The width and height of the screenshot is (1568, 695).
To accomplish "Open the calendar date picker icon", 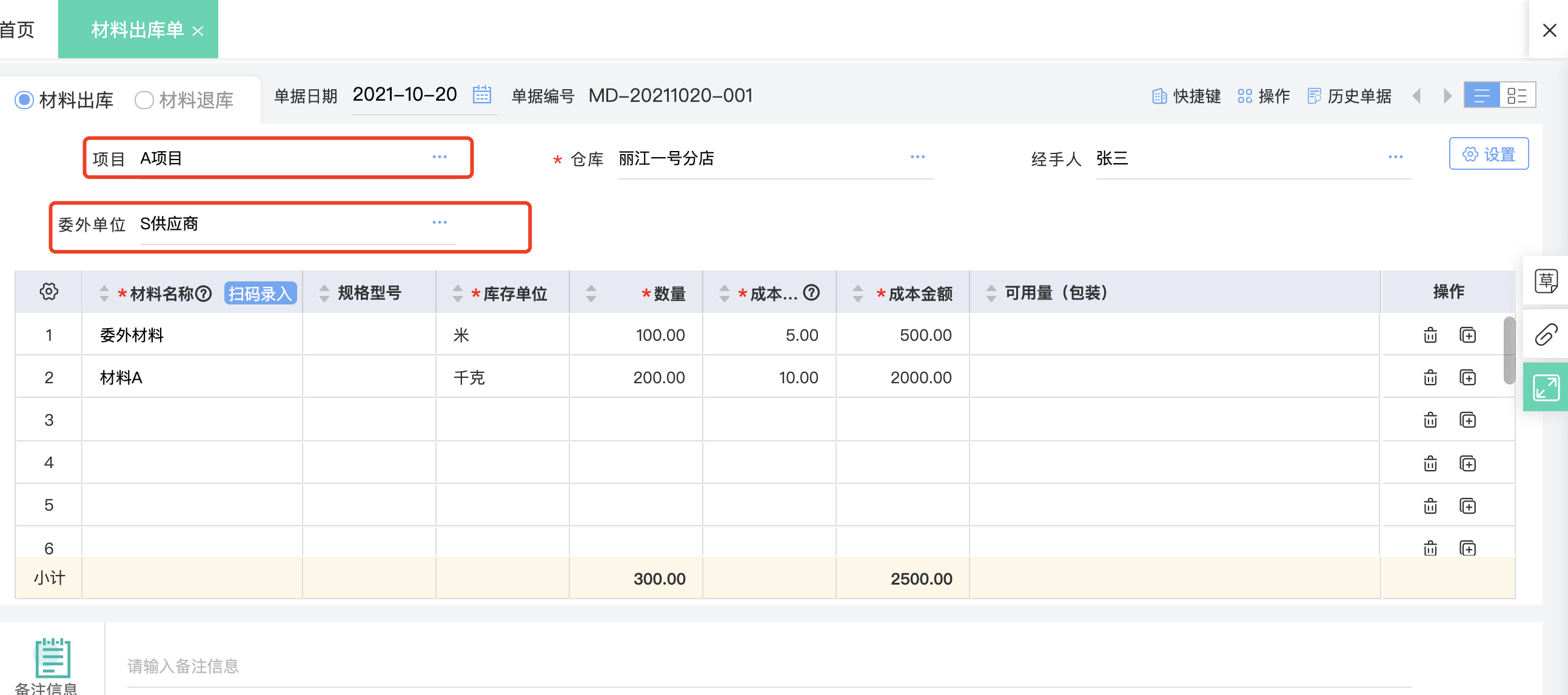I will tap(481, 95).
